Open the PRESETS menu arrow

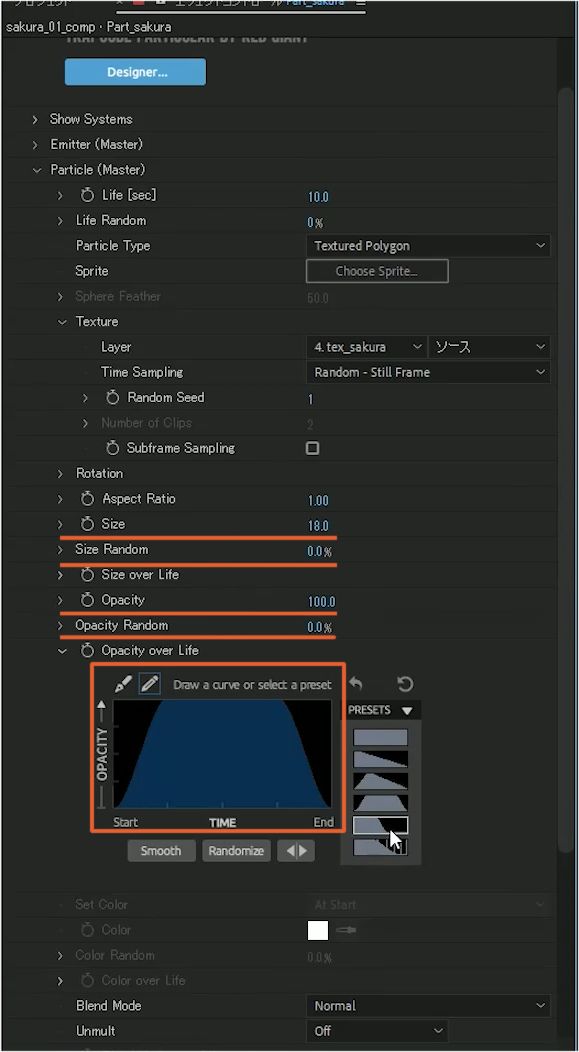pos(407,711)
